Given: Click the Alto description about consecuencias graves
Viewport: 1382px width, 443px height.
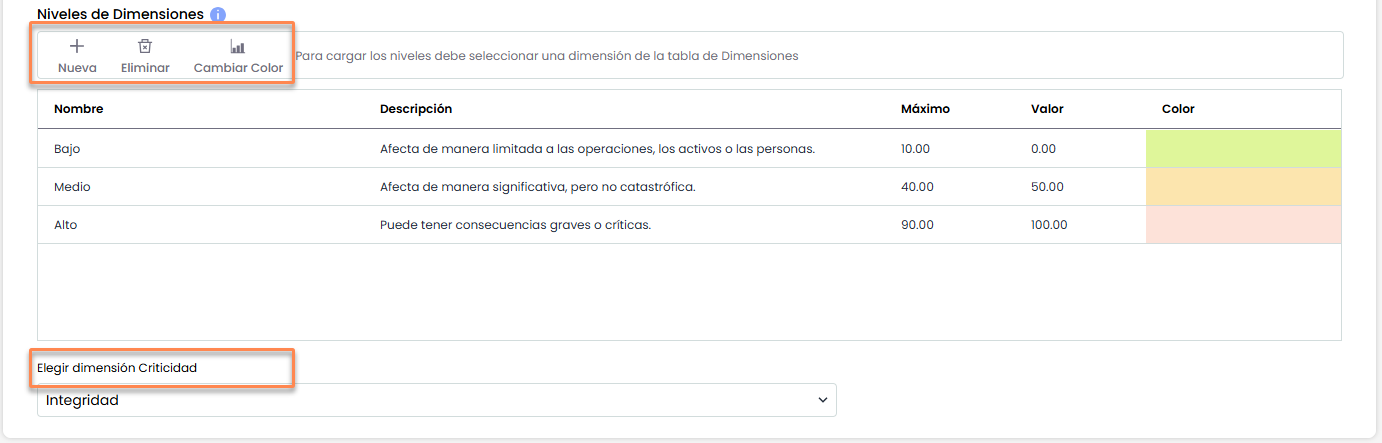Looking at the screenshot, I should point(515,225).
